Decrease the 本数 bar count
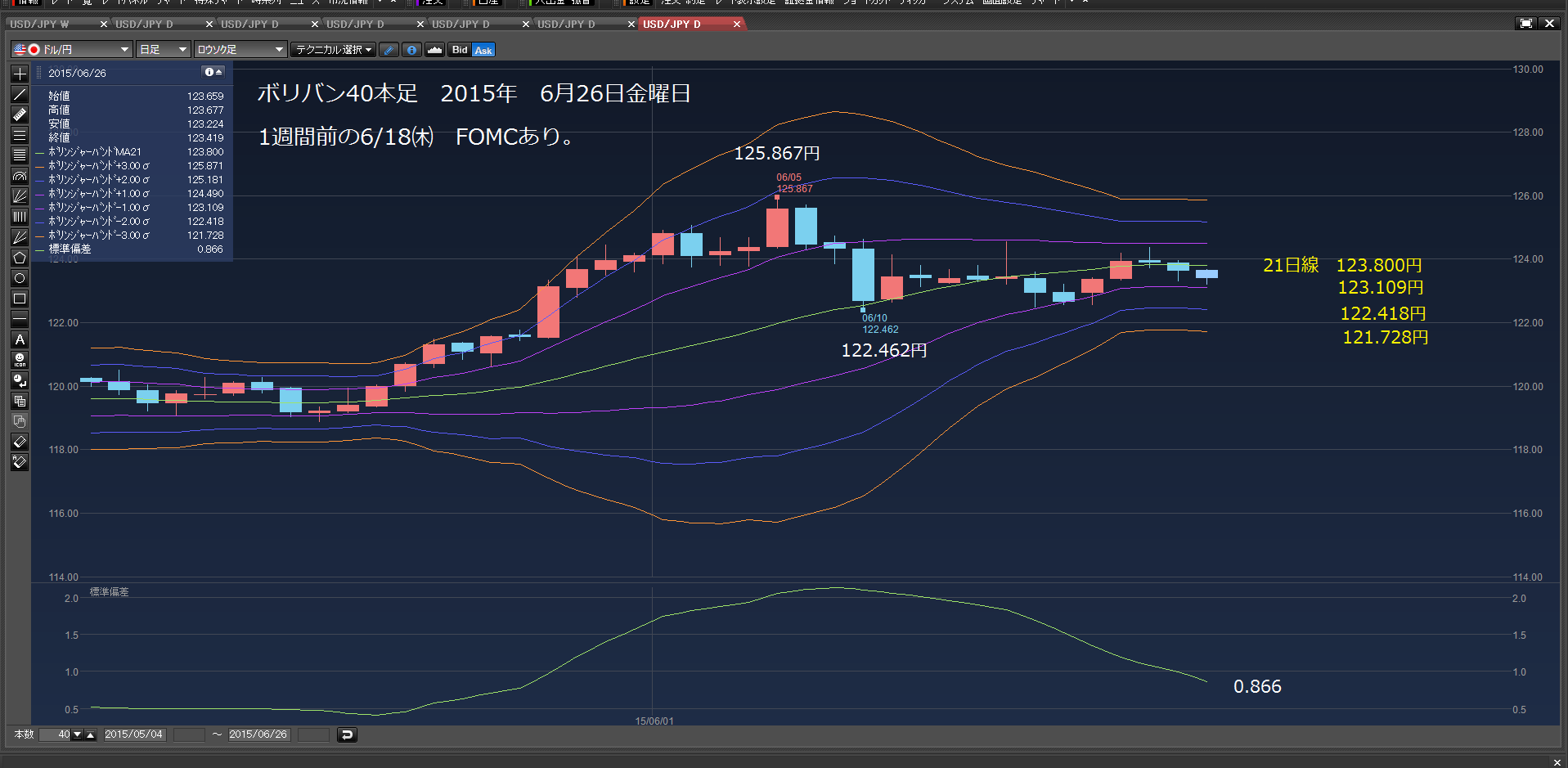Viewport: 1568px width, 768px height. 78,734
